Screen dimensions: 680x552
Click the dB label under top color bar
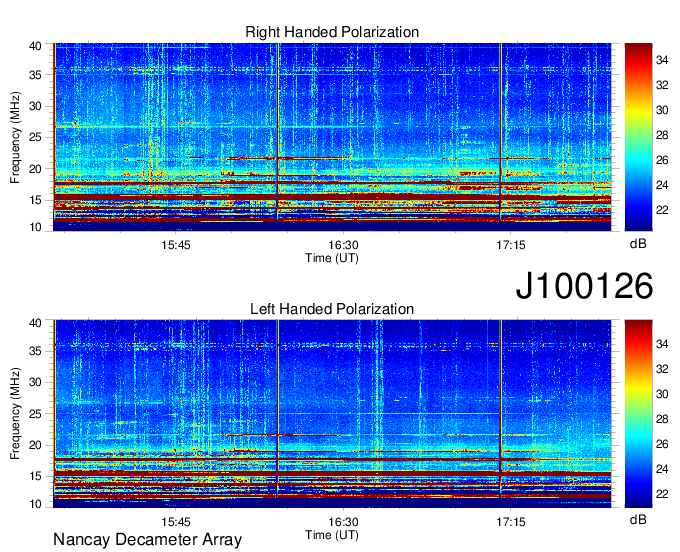point(638,244)
